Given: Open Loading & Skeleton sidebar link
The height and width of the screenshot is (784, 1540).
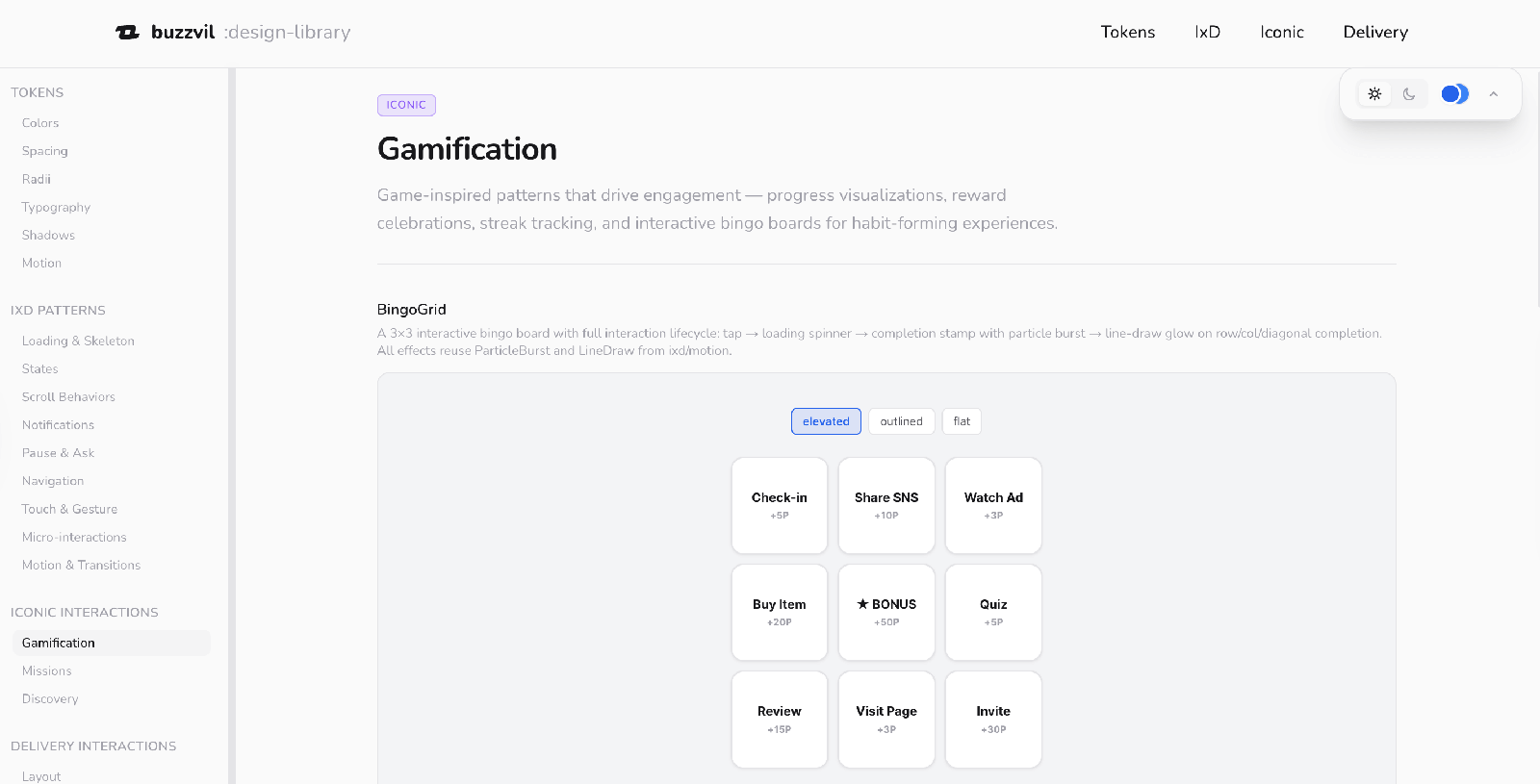Looking at the screenshot, I should tap(78, 341).
